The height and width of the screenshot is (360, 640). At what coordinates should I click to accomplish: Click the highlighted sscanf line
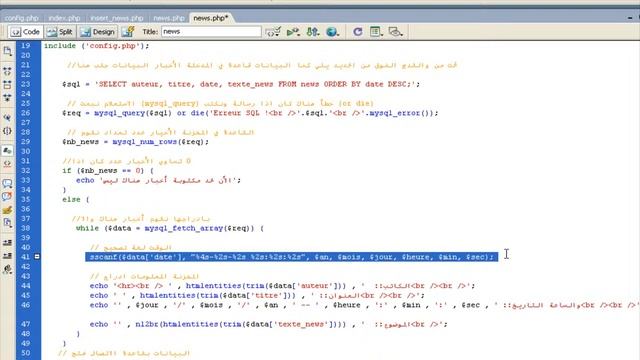[x=291, y=257]
